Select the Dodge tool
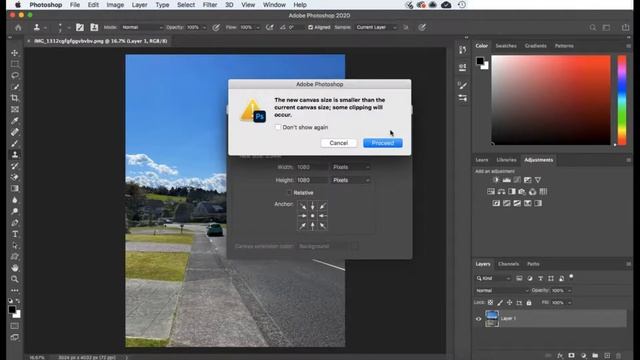The width and height of the screenshot is (640, 360). [x=15, y=211]
